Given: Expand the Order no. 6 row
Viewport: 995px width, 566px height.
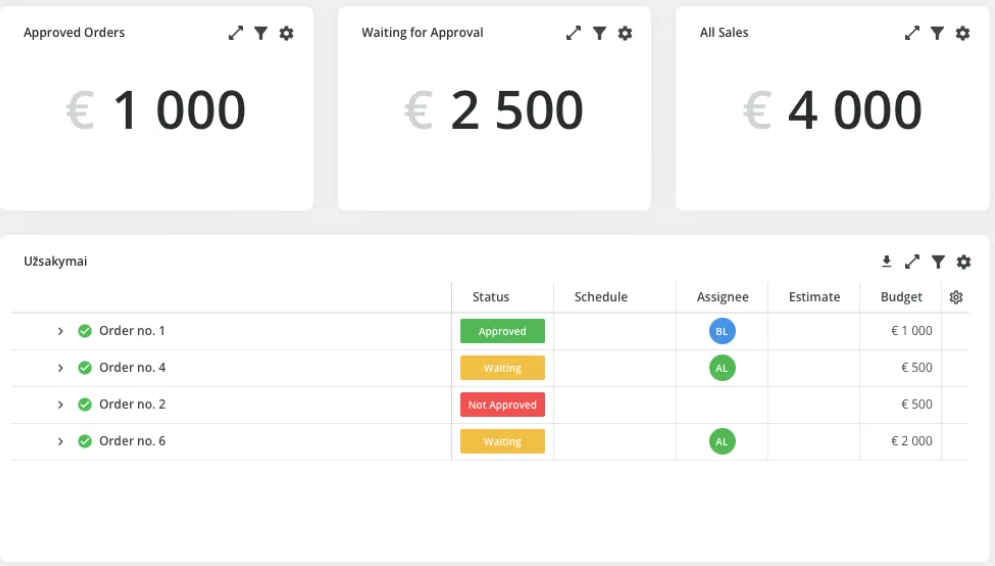Looking at the screenshot, I should (x=60, y=442).
